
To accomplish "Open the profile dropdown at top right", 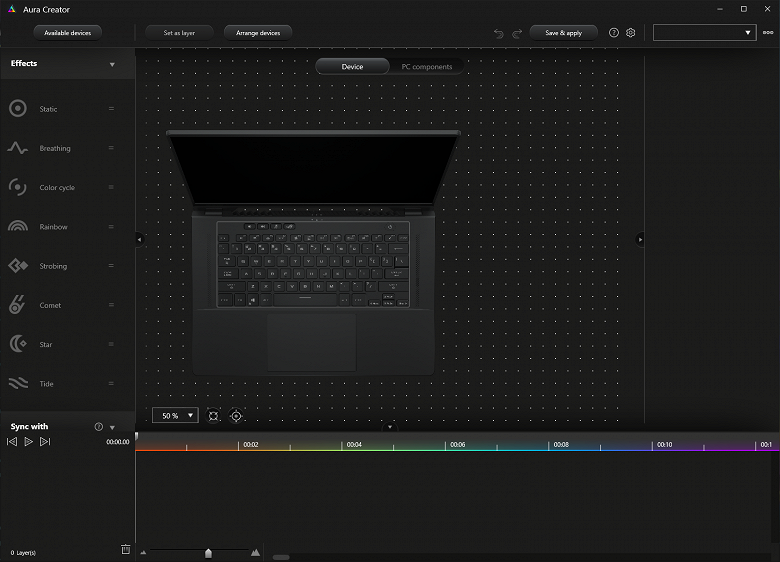I will coord(704,33).
